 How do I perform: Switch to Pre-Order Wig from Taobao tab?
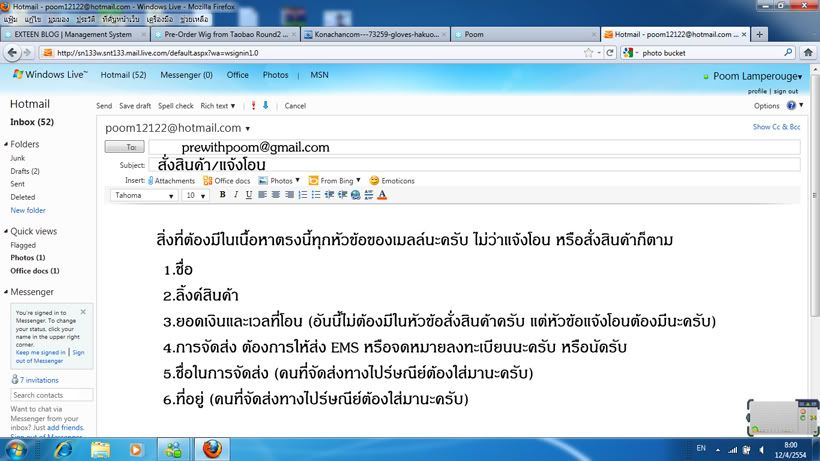point(225,34)
